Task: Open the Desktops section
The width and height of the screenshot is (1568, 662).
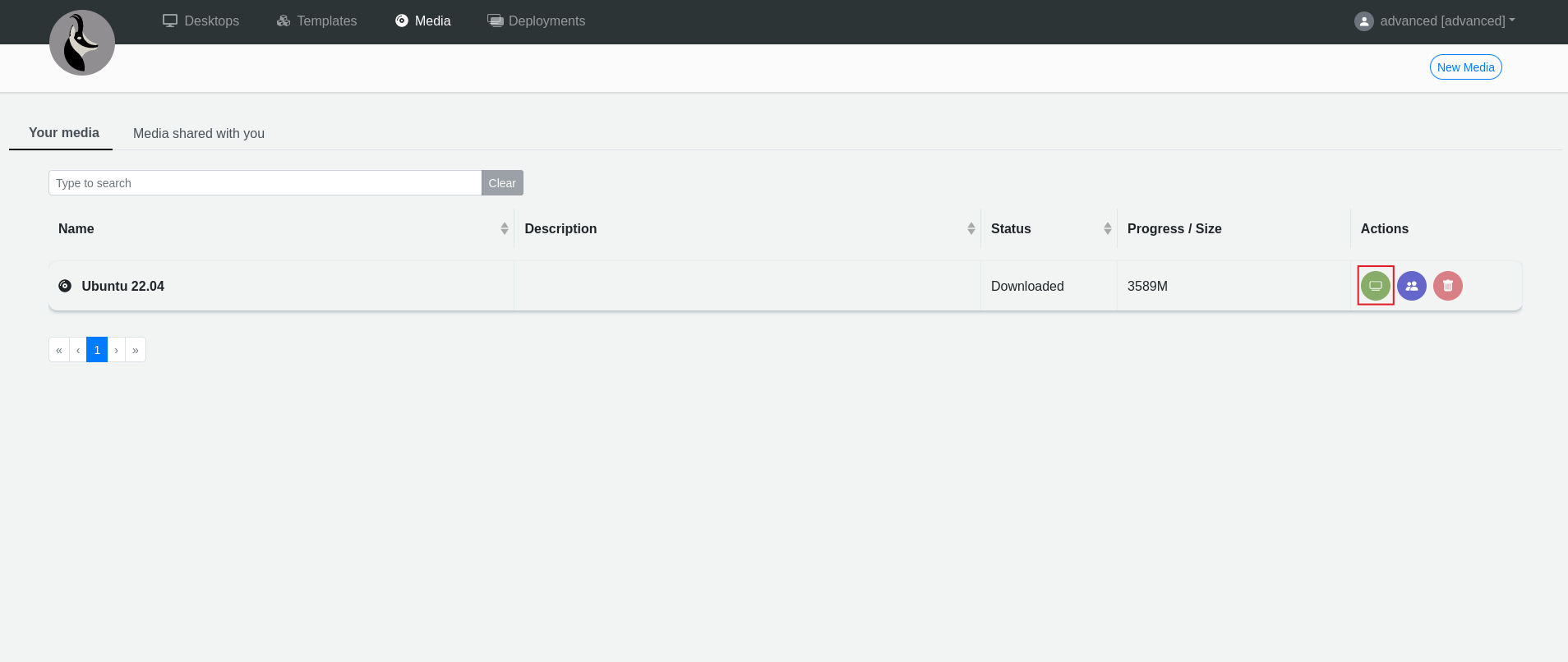Action: (x=201, y=21)
